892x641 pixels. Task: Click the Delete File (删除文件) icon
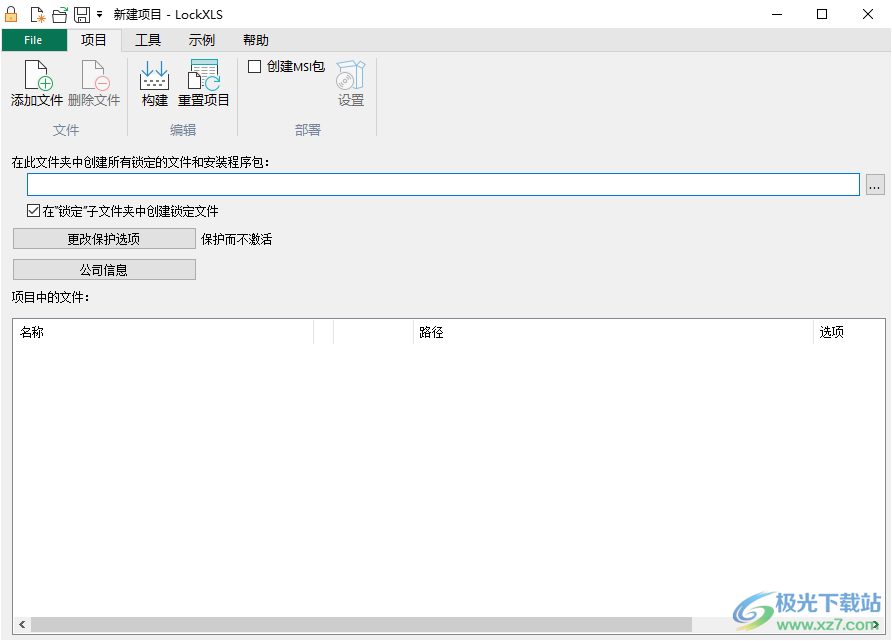[x=94, y=76]
